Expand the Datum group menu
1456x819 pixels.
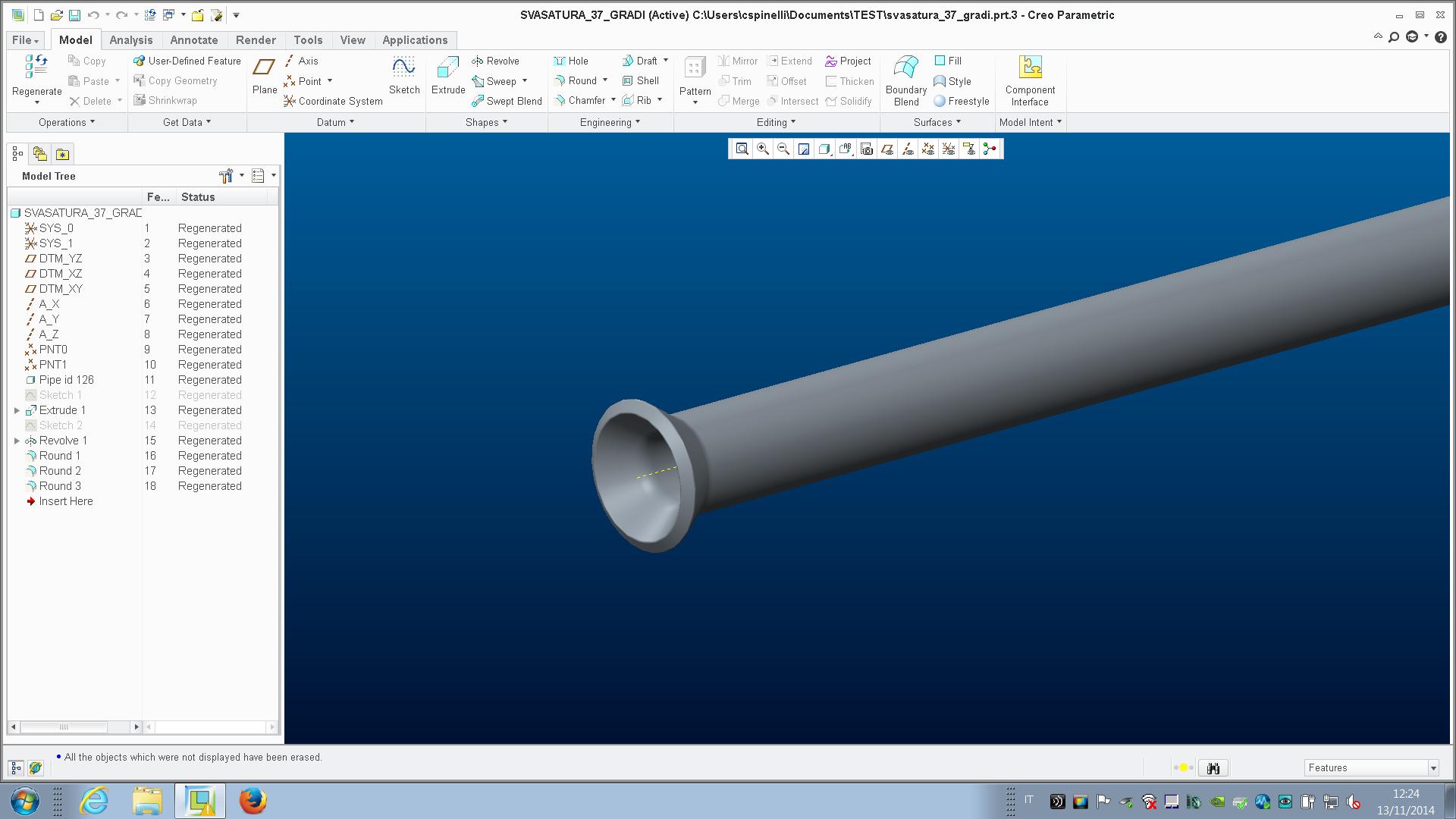point(335,122)
